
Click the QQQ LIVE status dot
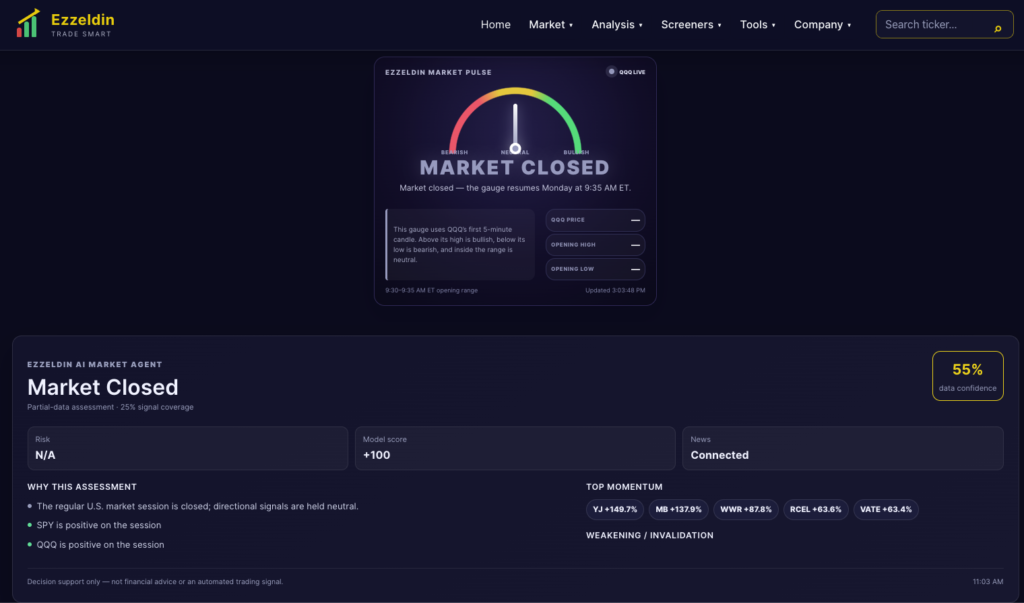pyautogui.click(x=611, y=72)
